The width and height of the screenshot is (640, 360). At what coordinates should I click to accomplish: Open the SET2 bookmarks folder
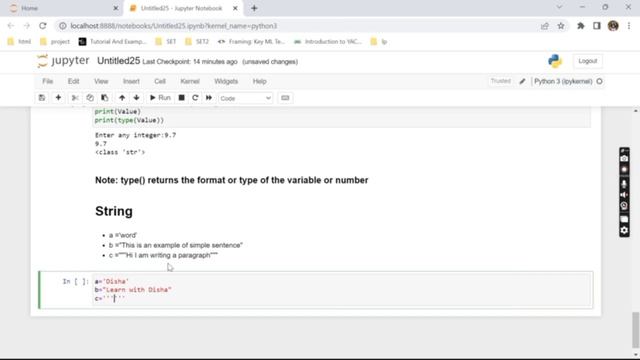pos(197,42)
